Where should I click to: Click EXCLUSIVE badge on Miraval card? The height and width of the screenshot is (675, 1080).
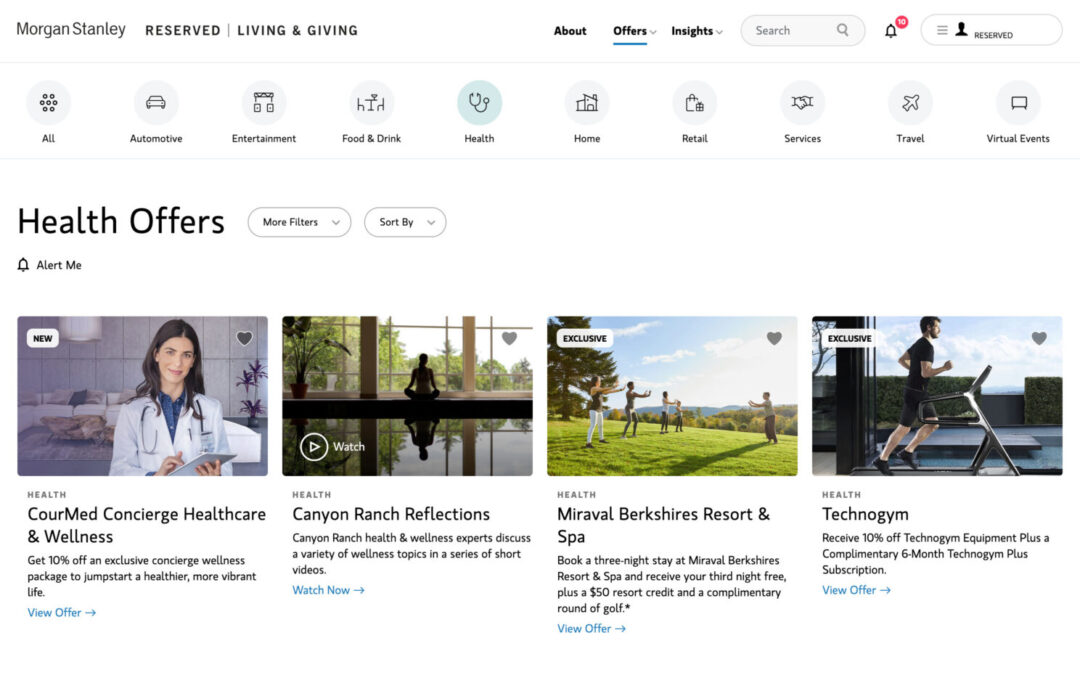[585, 338]
